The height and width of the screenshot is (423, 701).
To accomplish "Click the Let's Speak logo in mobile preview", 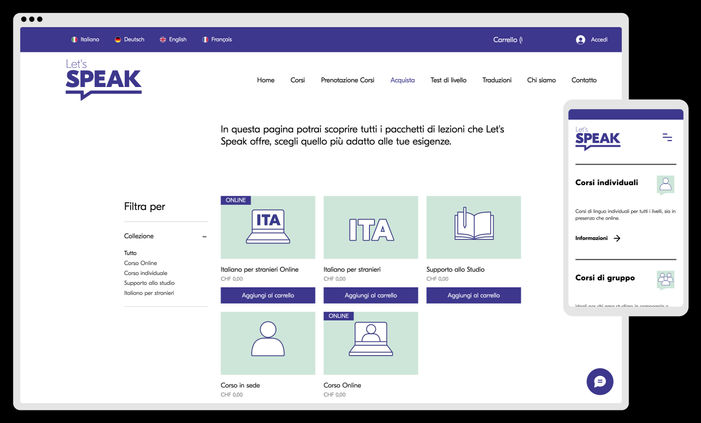I will tap(597, 138).
